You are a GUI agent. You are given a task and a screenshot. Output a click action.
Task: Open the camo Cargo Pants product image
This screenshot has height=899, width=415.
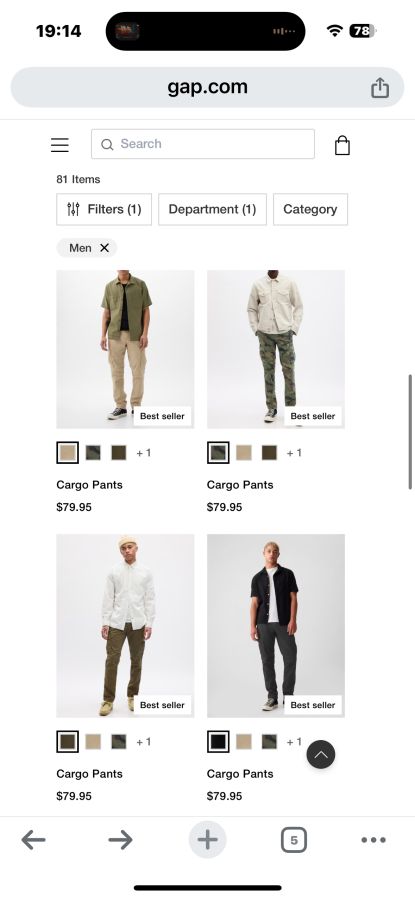(x=276, y=349)
